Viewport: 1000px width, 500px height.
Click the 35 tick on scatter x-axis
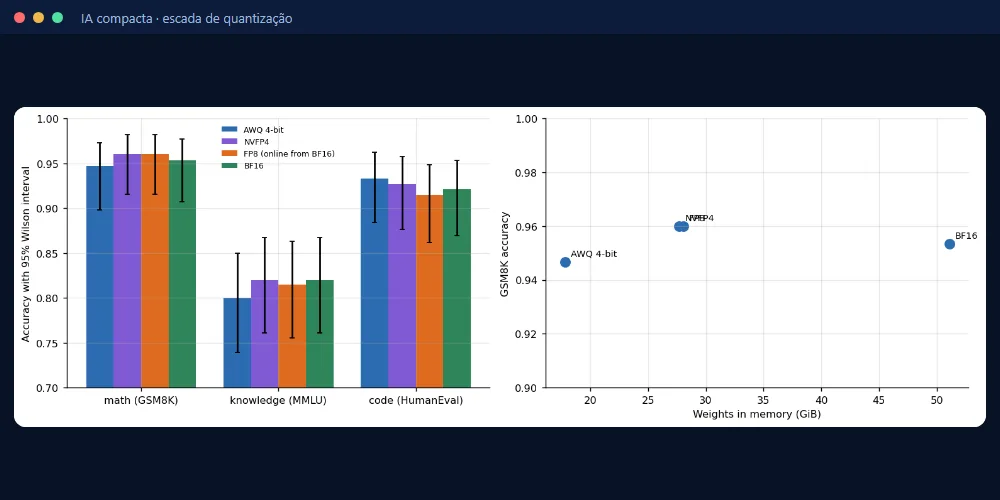763,400
